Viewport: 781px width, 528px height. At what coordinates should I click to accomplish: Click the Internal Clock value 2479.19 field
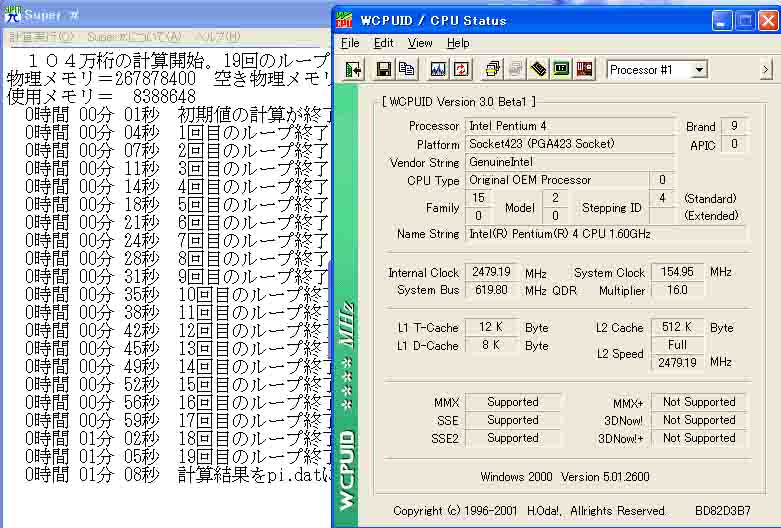492,272
